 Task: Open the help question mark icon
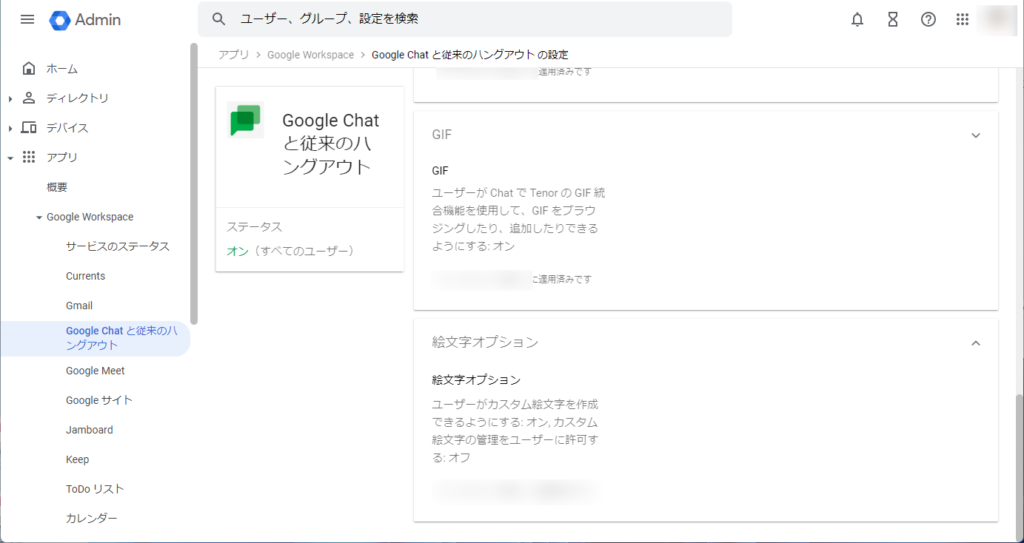coord(928,20)
